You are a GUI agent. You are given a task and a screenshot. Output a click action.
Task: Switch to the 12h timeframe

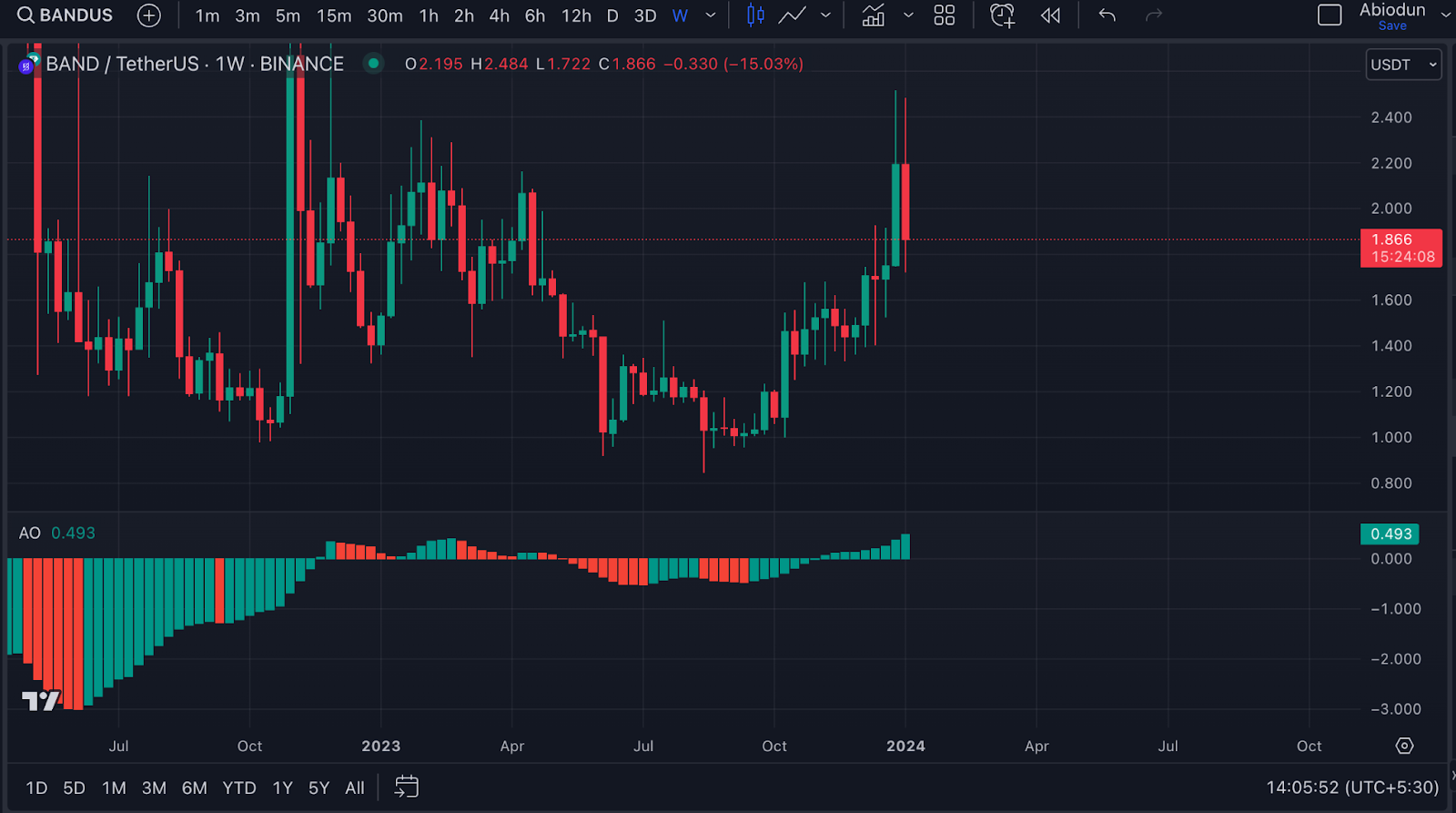(576, 15)
